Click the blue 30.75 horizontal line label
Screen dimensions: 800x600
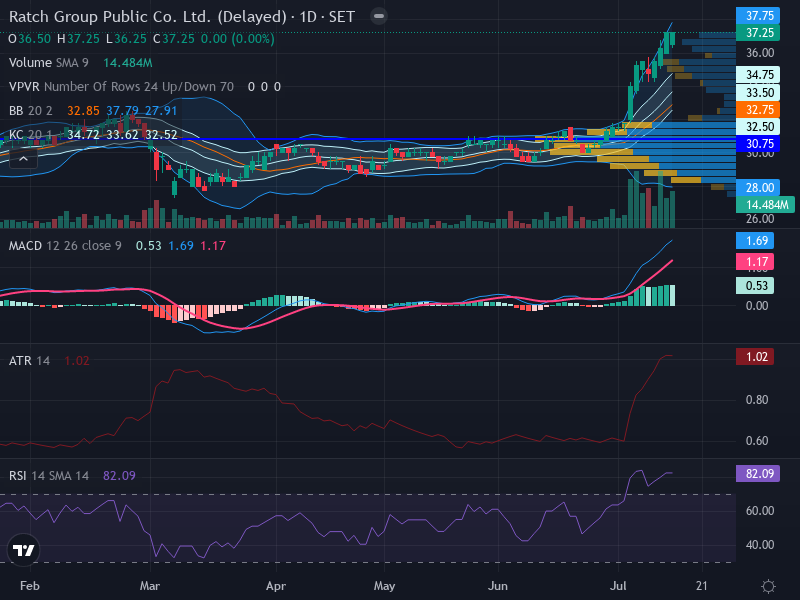click(757, 144)
